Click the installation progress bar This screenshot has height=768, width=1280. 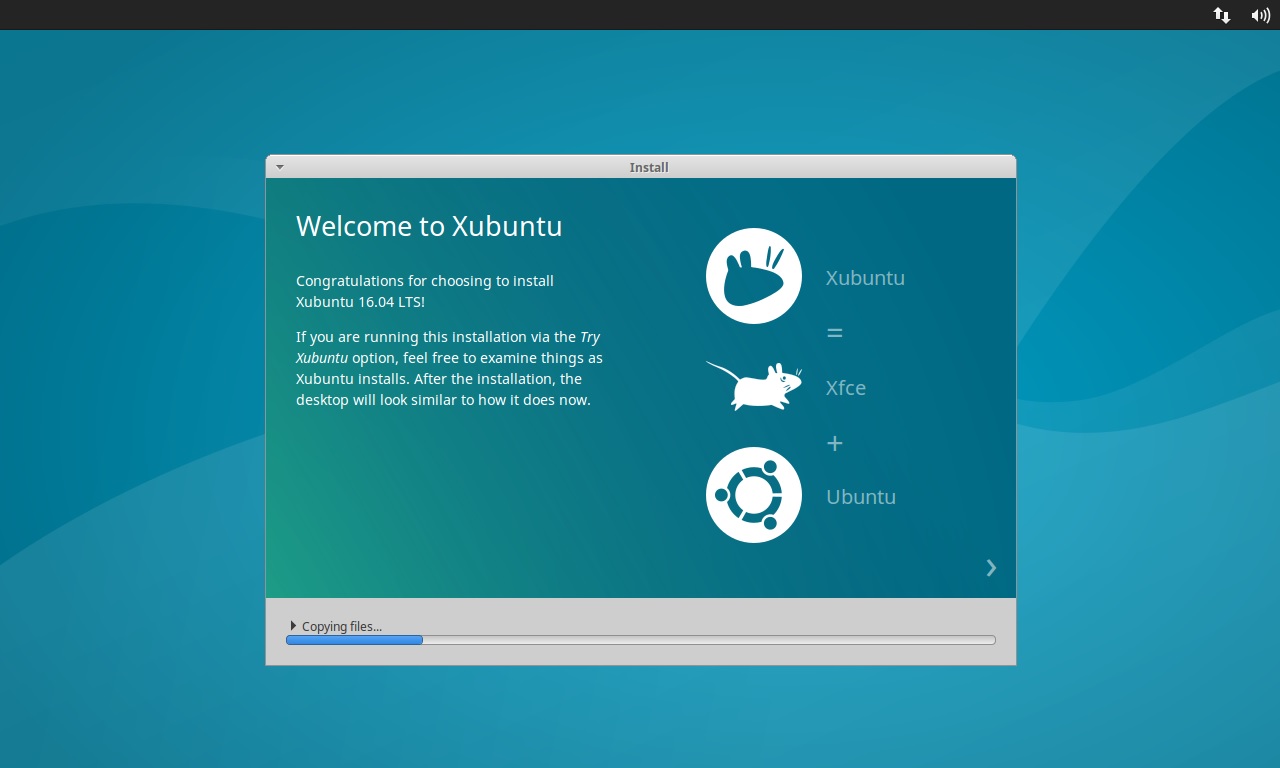(x=641, y=640)
